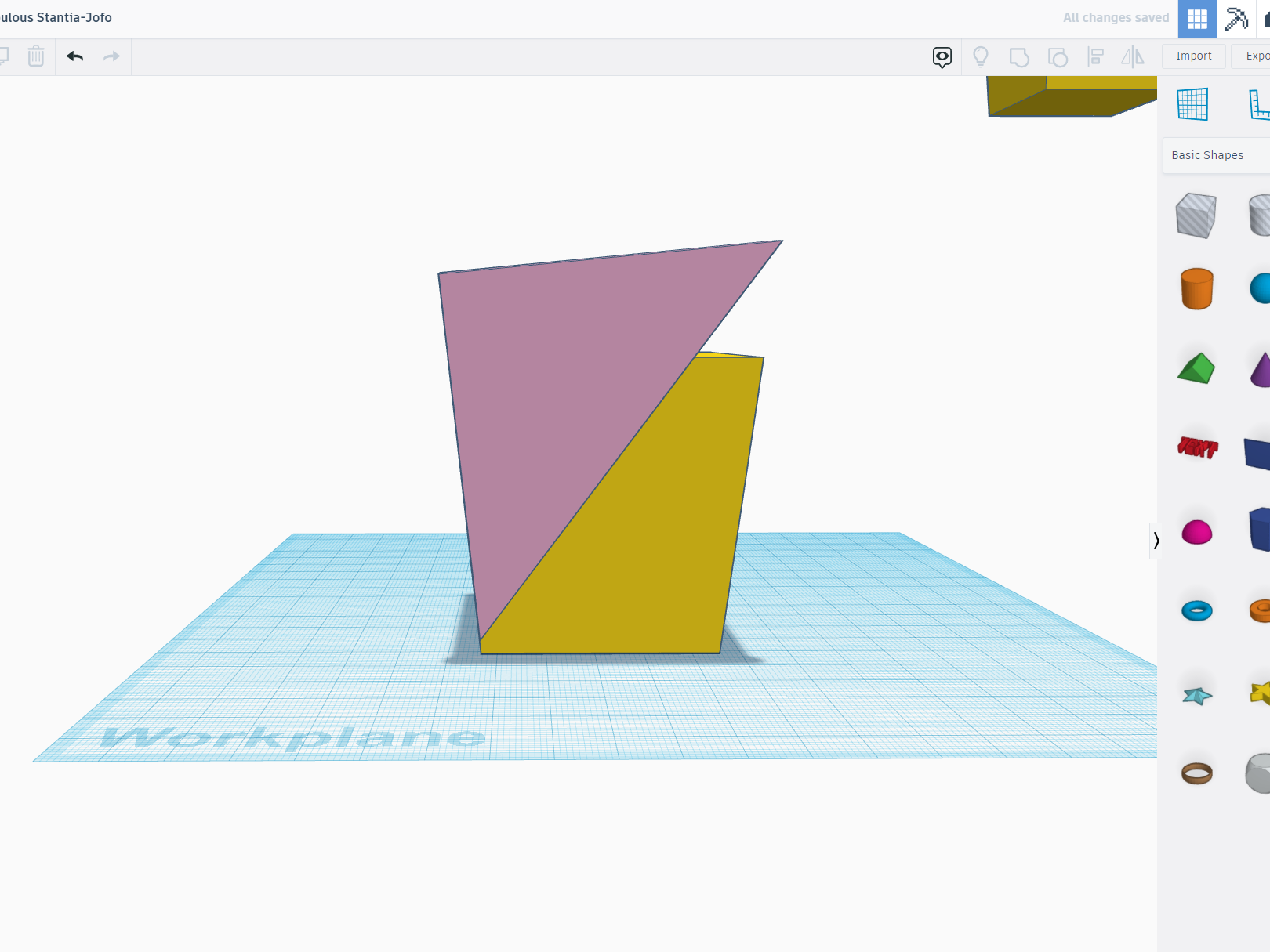This screenshot has height=952, width=1270.
Task: Pick the green roof shape
Action: coord(1196,368)
